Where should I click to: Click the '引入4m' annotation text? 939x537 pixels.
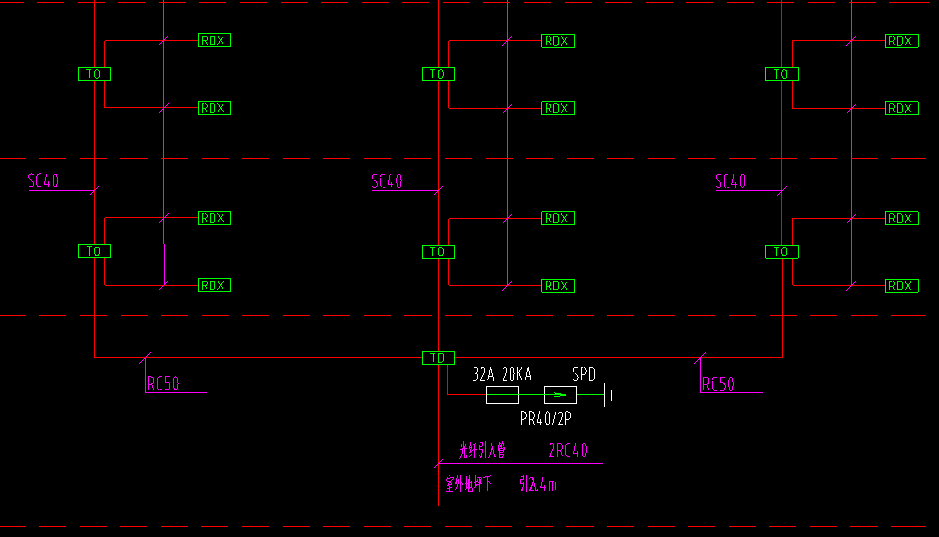538,484
